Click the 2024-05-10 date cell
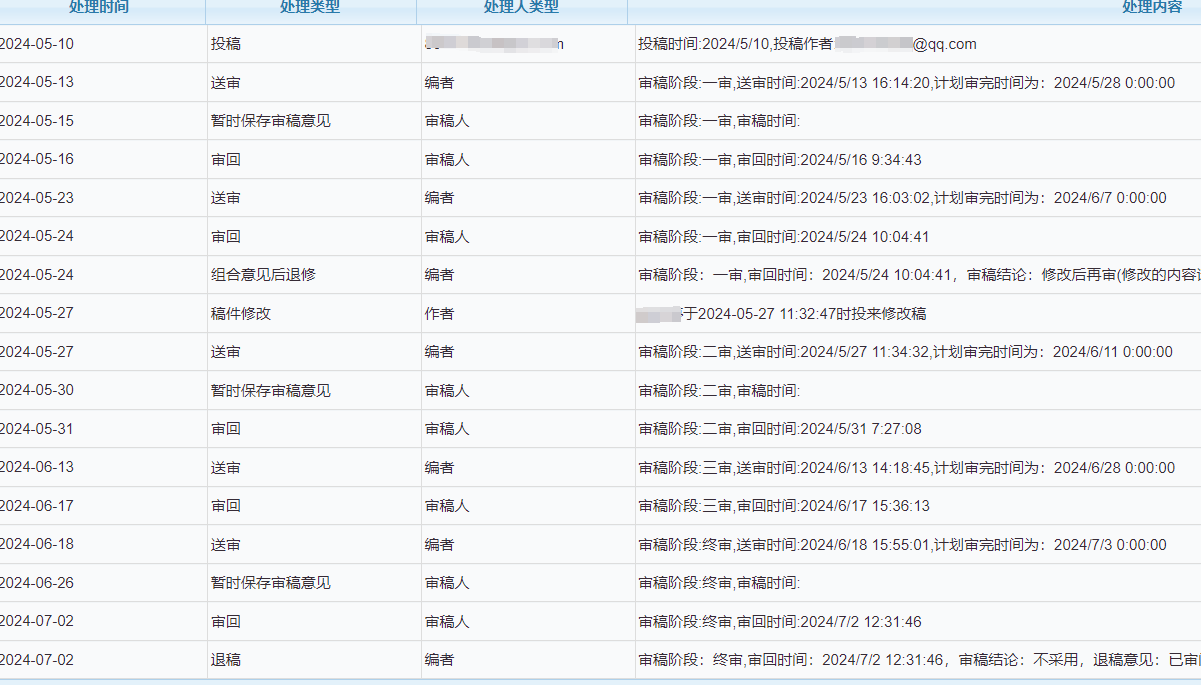 tap(37, 44)
